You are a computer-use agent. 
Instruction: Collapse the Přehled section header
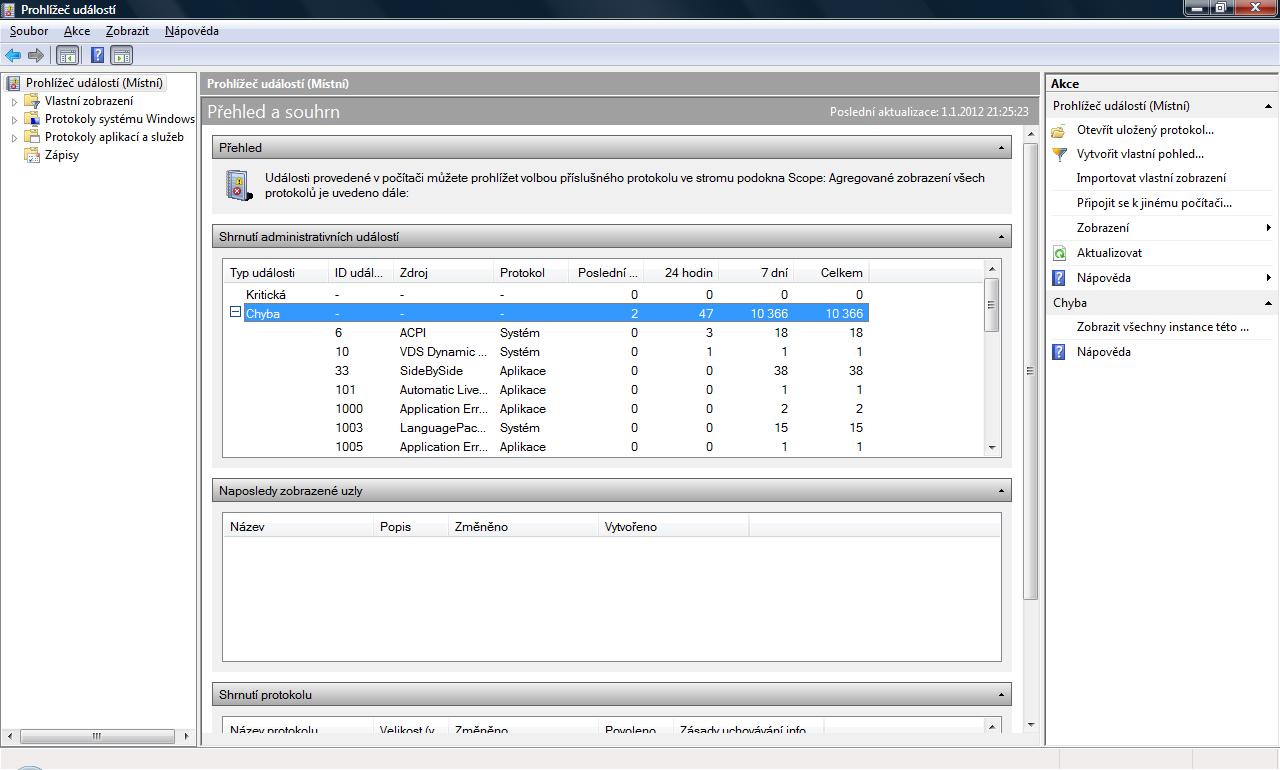coord(1001,148)
